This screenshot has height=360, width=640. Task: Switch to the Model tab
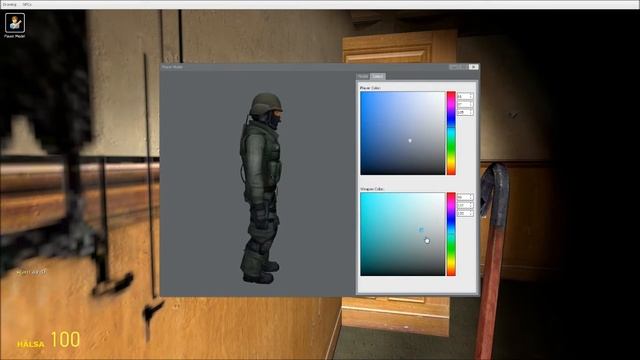point(363,76)
